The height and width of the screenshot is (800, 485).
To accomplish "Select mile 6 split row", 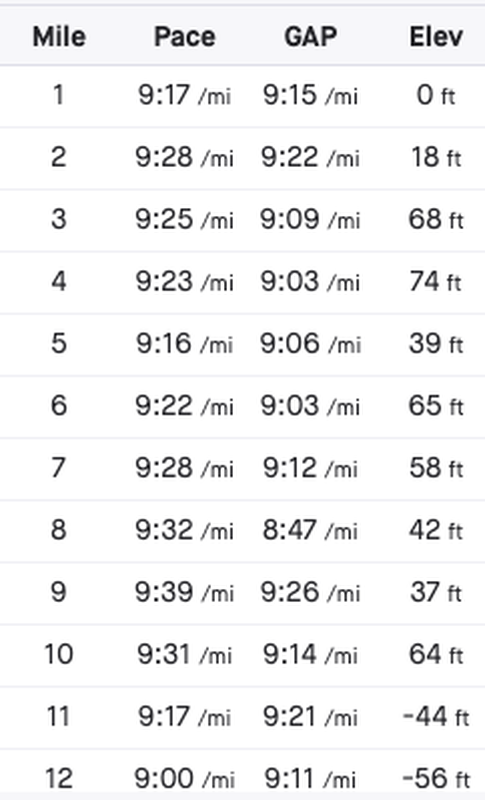I will click(x=242, y=406).
